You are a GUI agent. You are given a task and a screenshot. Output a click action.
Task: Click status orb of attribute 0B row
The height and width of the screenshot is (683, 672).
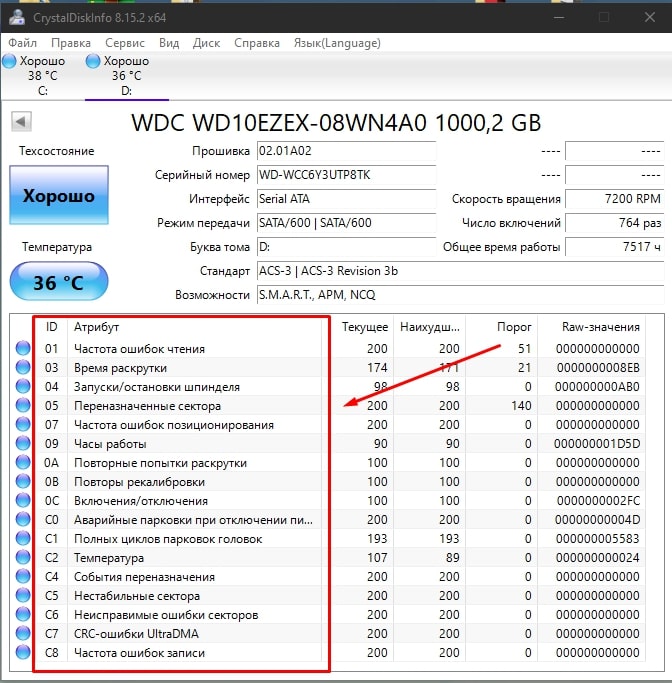pos(23,481)
